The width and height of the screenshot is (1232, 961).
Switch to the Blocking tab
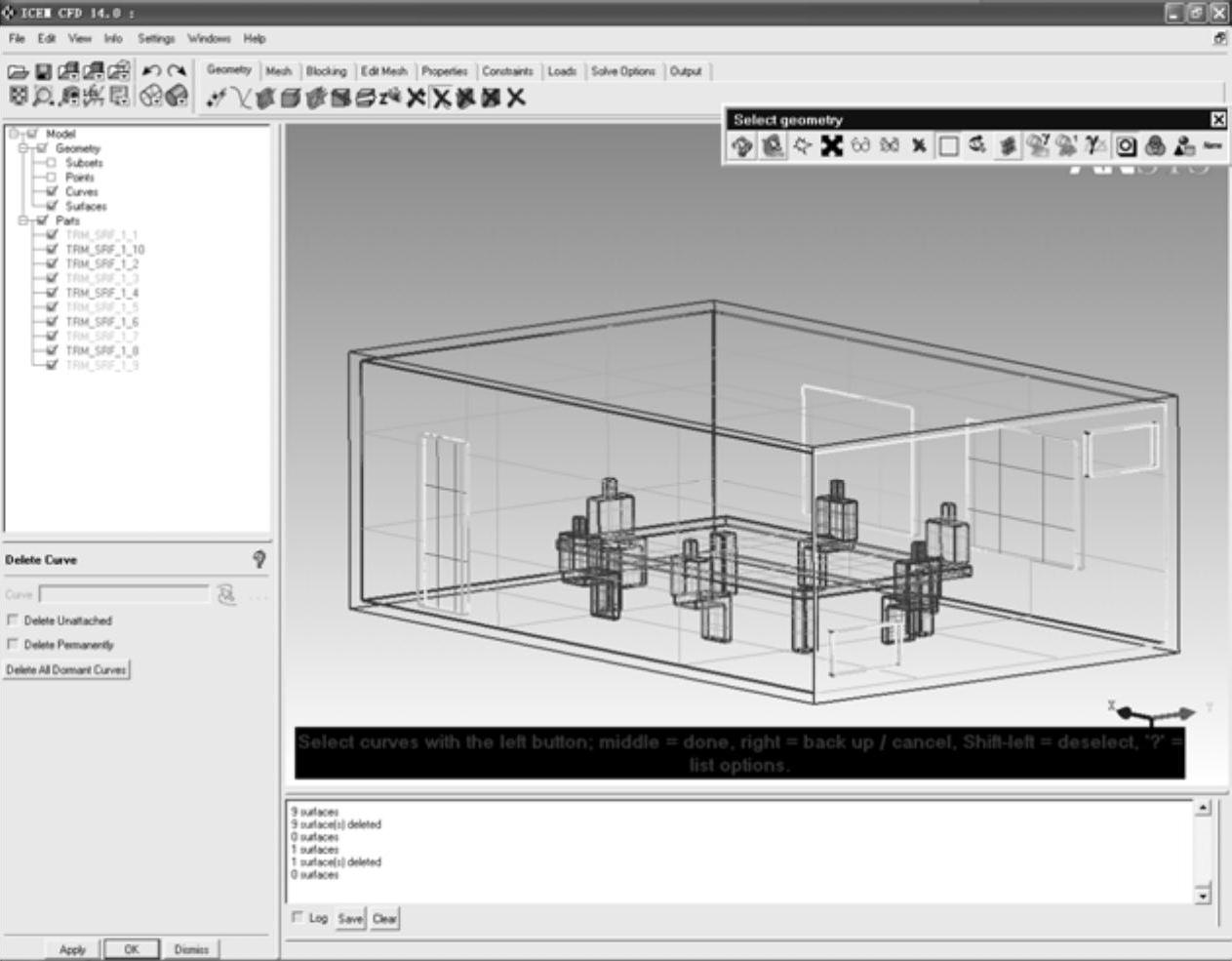[326, 71]
